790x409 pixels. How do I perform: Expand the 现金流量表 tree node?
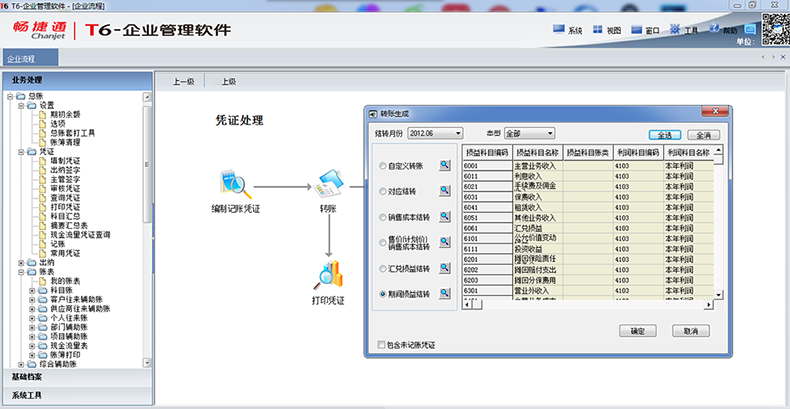pos(32,346)
